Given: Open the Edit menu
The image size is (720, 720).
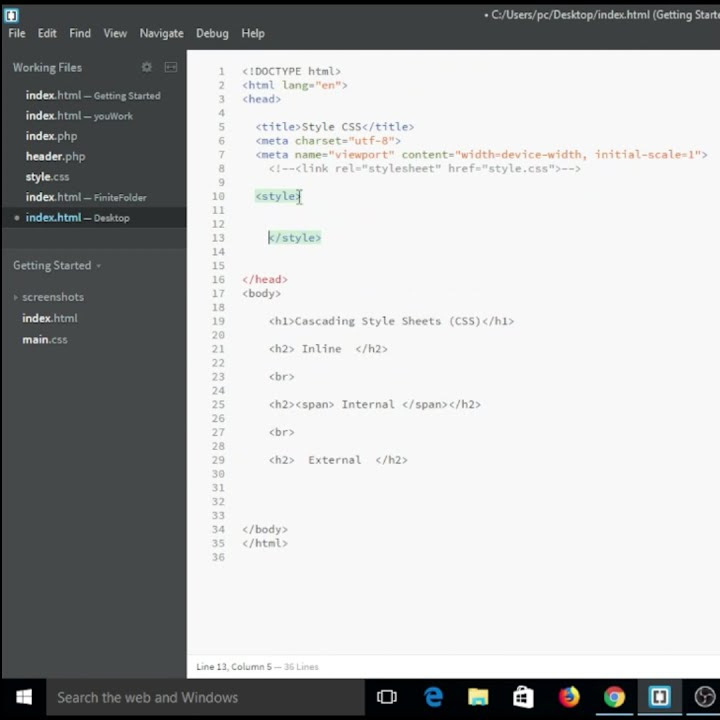Looking at the screenshot, I should (x=47, y=33).
